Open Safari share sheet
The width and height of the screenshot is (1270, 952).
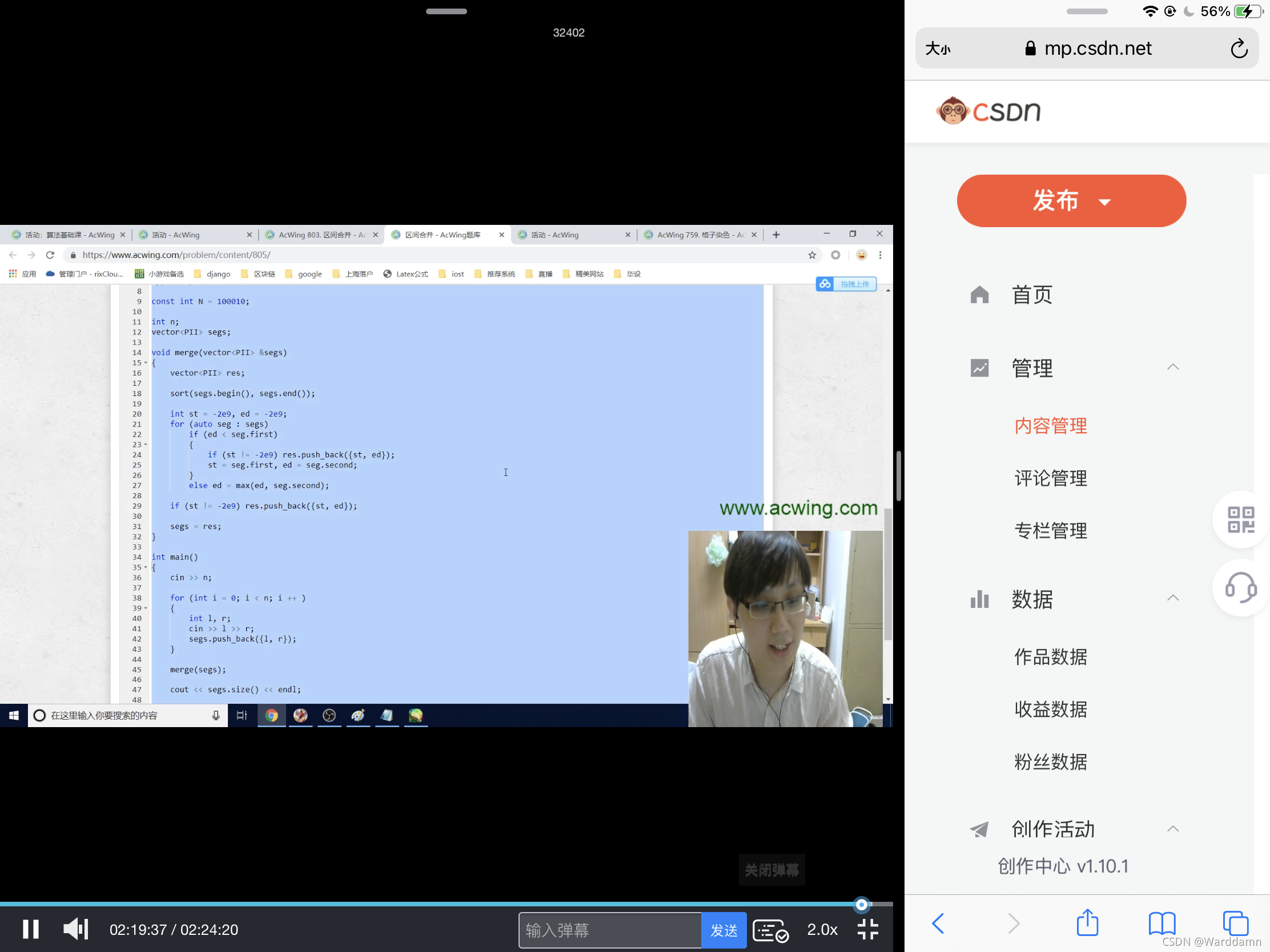1087,922
